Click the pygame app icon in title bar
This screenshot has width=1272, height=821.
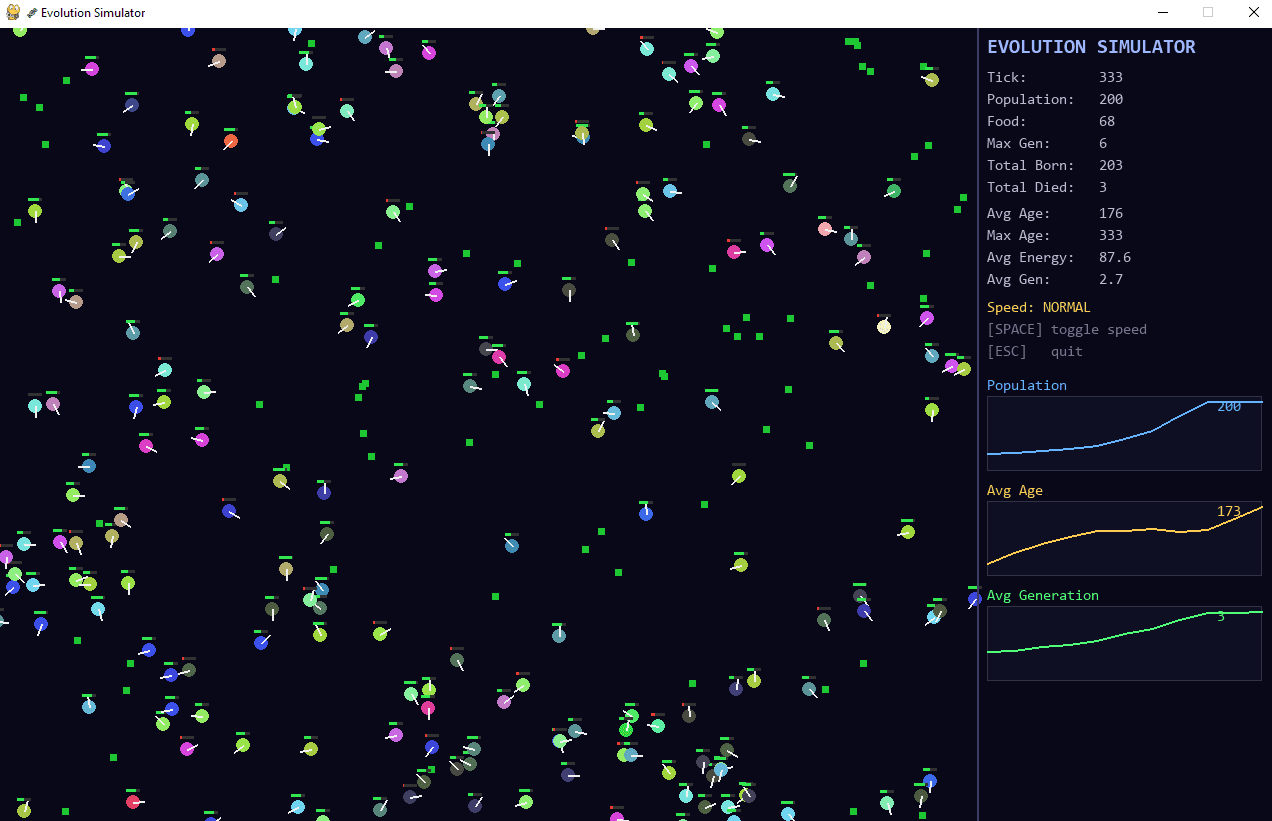click(x=13, y=13)
